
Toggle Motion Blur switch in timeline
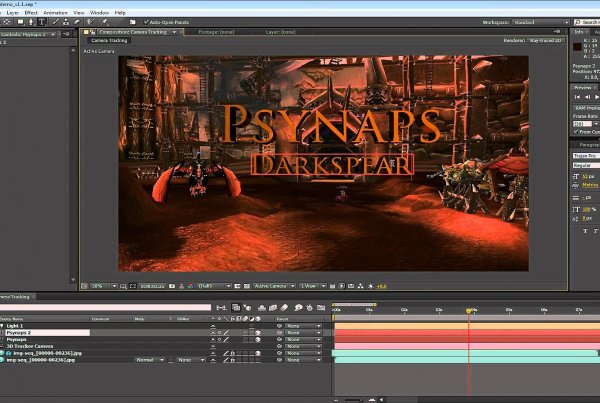click(x=284, y=308)
